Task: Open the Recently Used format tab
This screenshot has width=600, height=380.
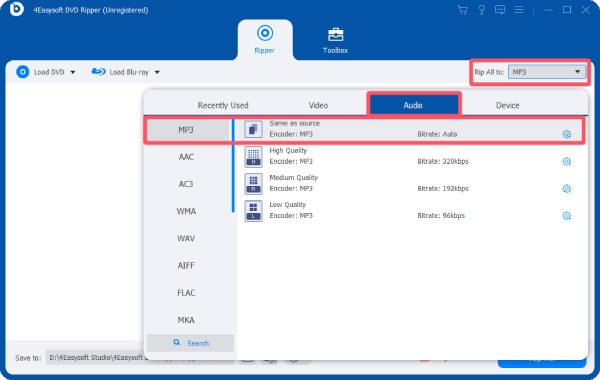Action: point(223,105)
